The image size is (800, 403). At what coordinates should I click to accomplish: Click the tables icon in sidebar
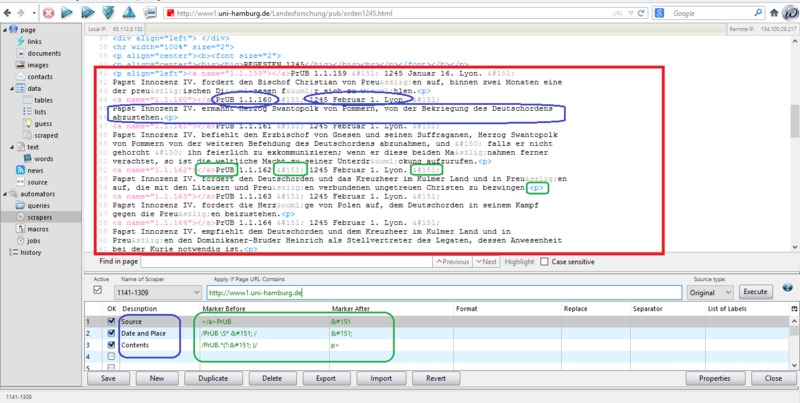coord(28,100)
